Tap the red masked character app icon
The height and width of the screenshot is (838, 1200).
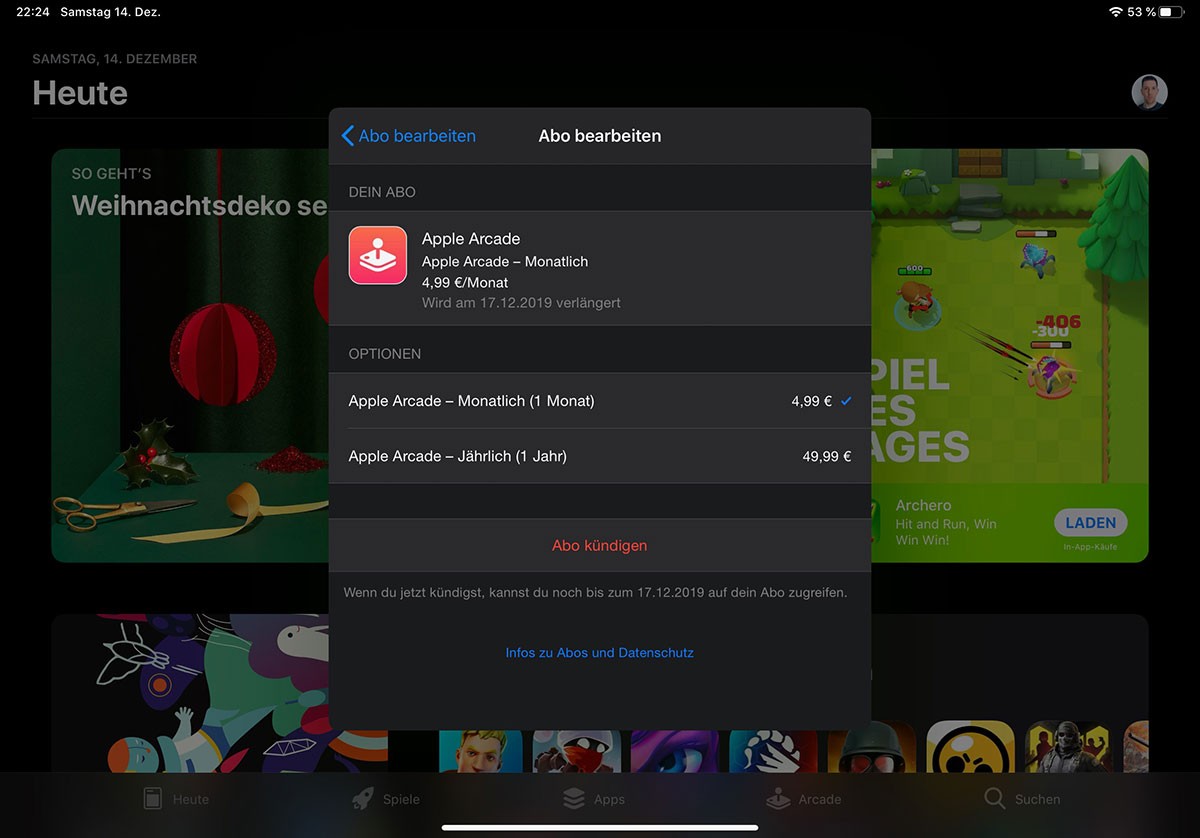577,749
